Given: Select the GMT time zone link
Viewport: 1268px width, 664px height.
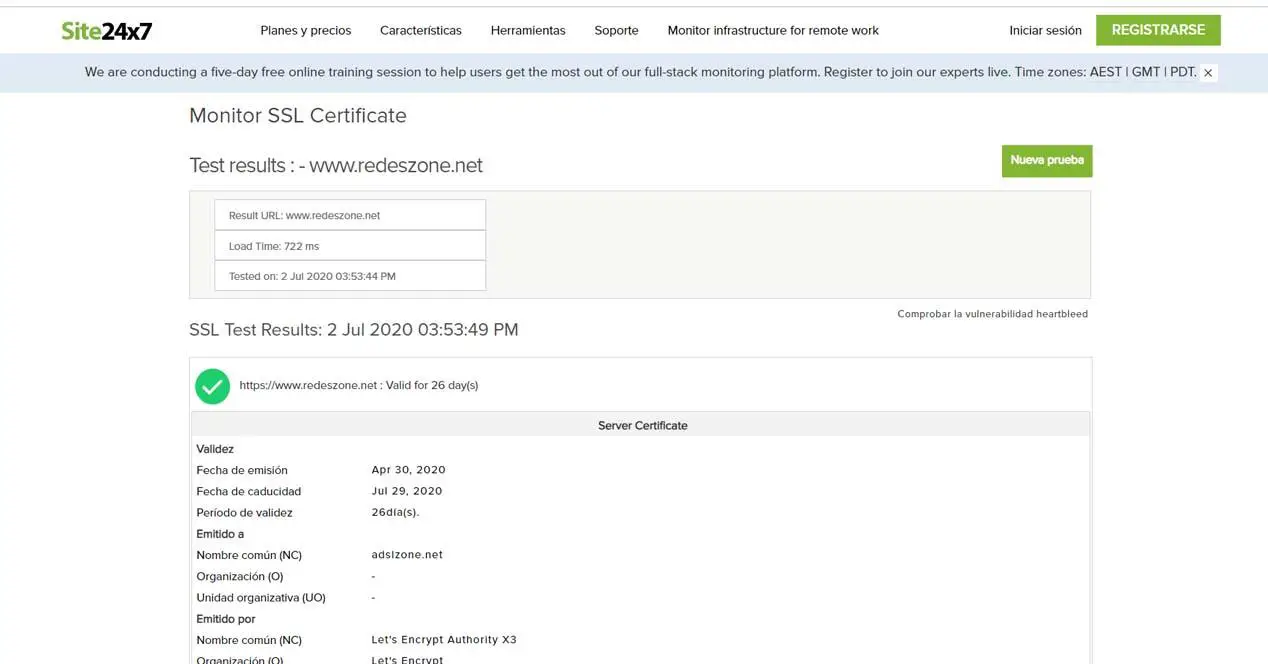Looking at the screenshot, I should 1146,72.
